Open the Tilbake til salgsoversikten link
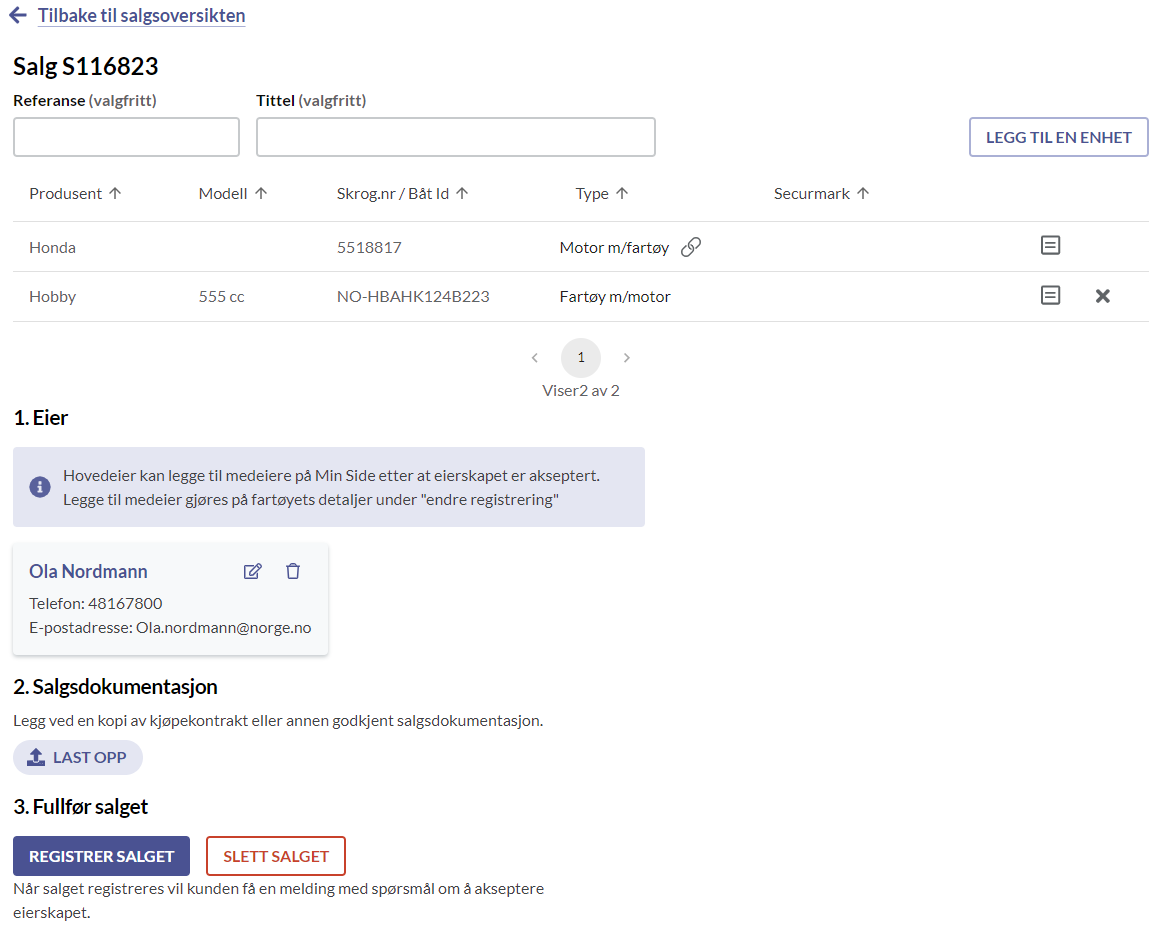The image size is (1159, 930). click(x=141, y=16)
